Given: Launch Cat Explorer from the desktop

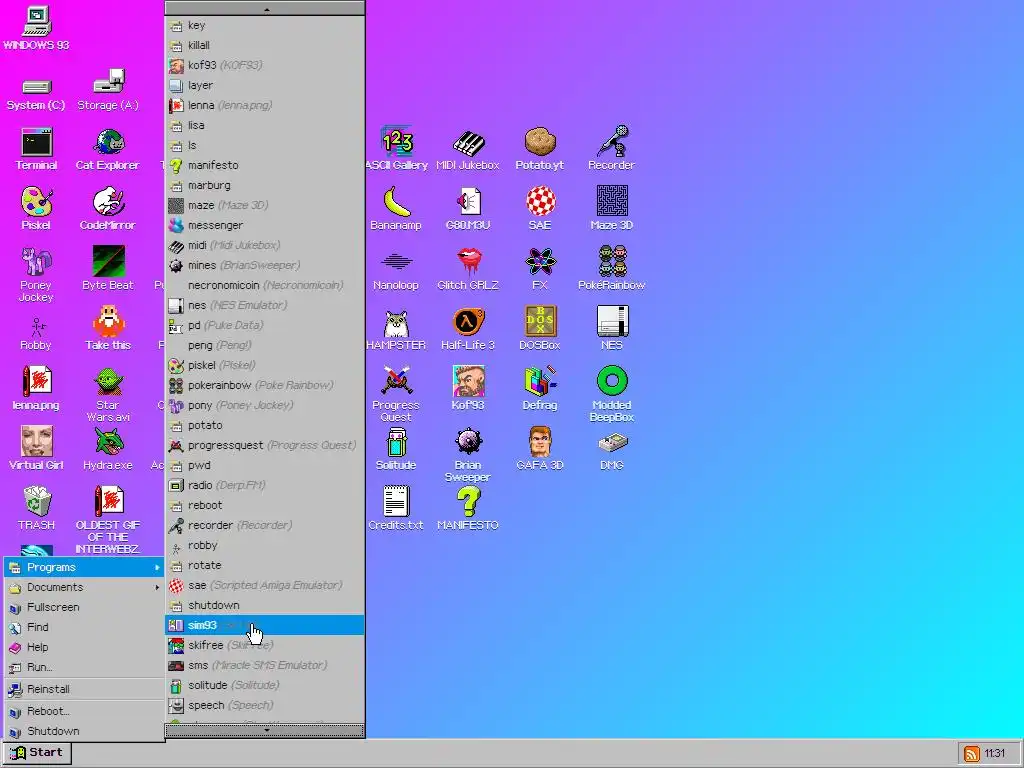Looking at the screenshot, I should tap(108, 149).
